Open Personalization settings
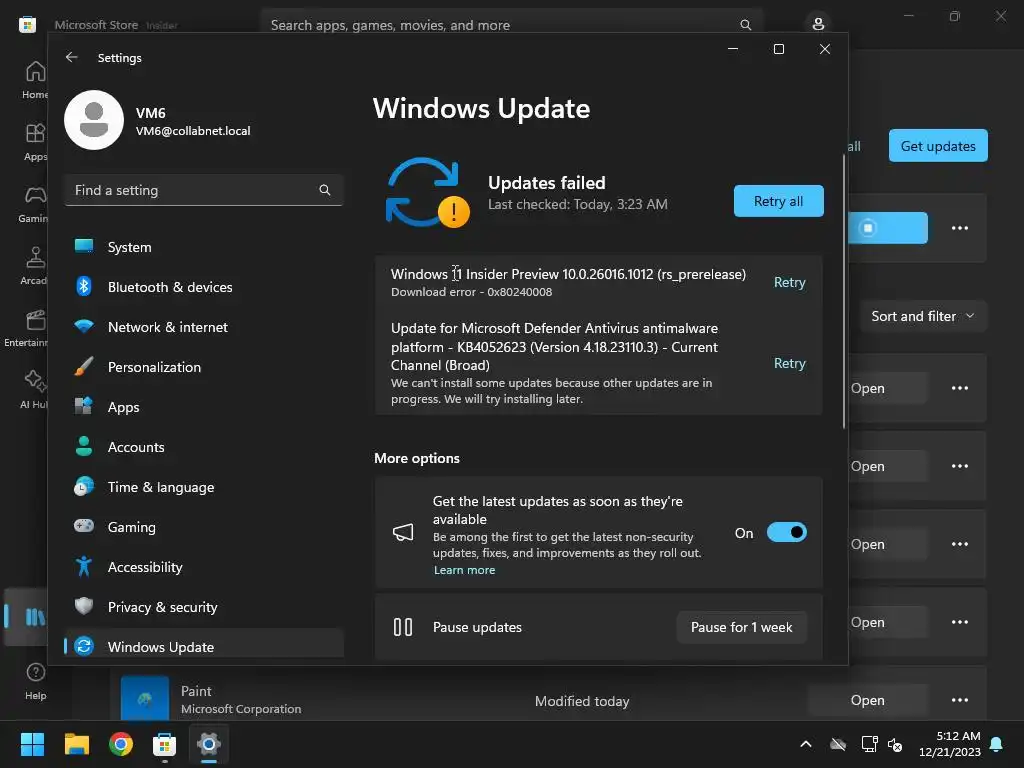Viewport: 1024px width, 768px height. tap(204, 366)
